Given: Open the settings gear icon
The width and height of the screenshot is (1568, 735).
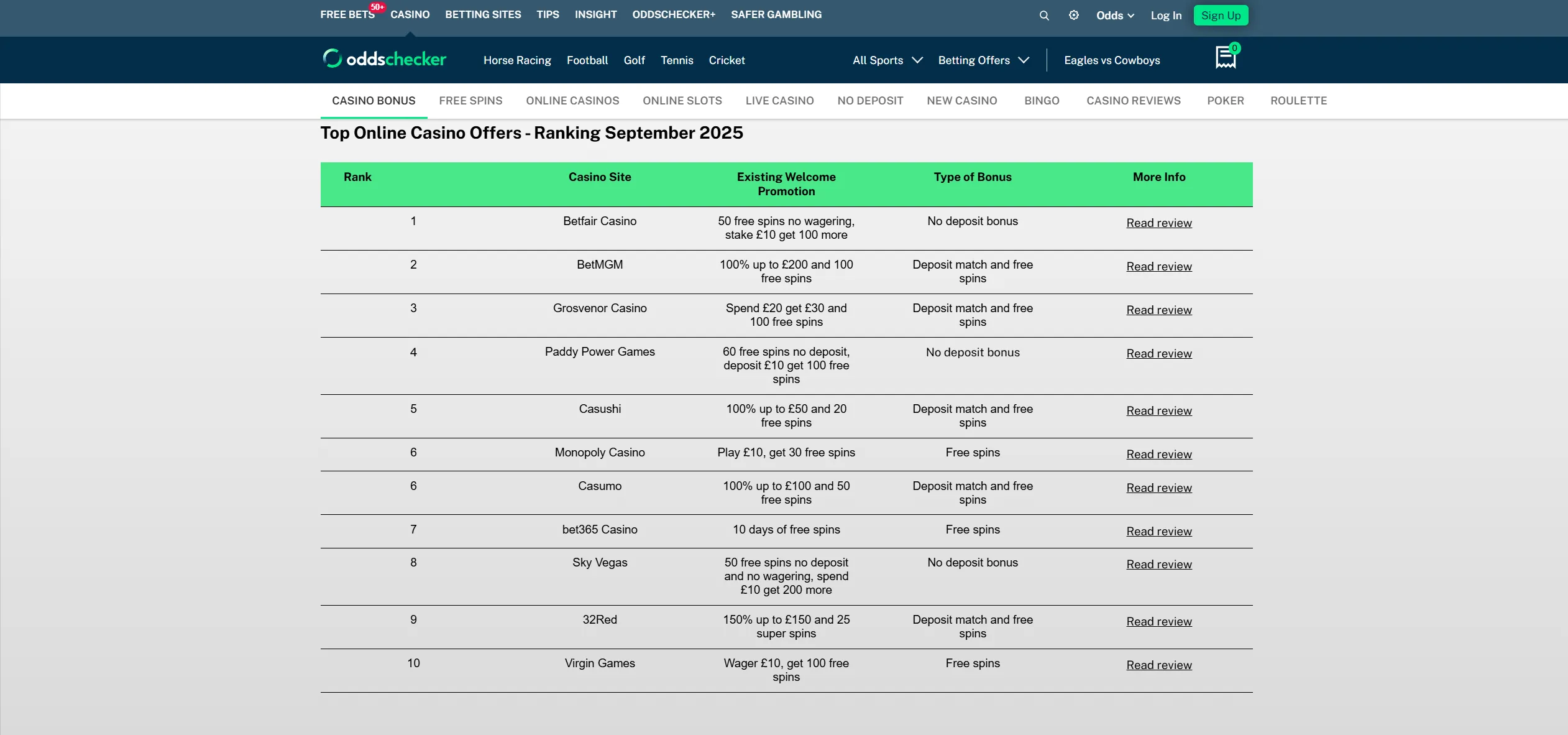Looking at the screenshot, I should pyautogui.click(x=1074, y=16).
